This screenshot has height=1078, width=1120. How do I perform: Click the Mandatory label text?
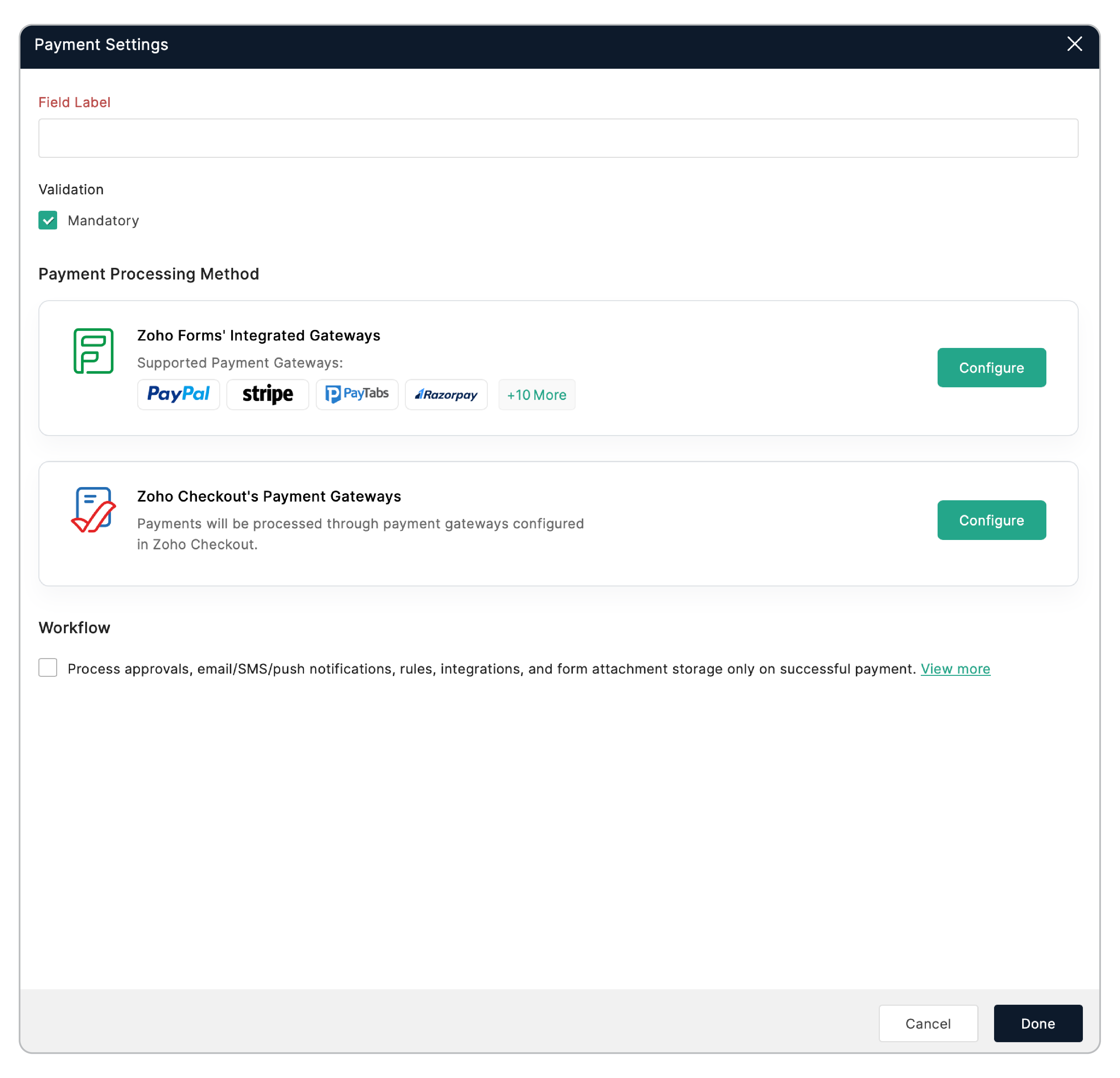click(x=103, y=220)
